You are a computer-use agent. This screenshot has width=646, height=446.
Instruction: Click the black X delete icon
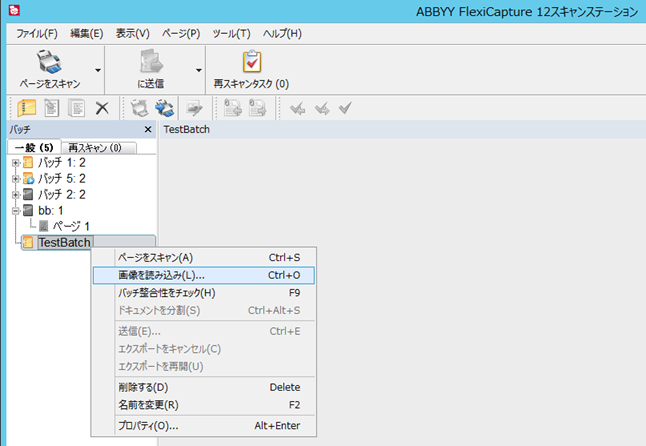102,108
